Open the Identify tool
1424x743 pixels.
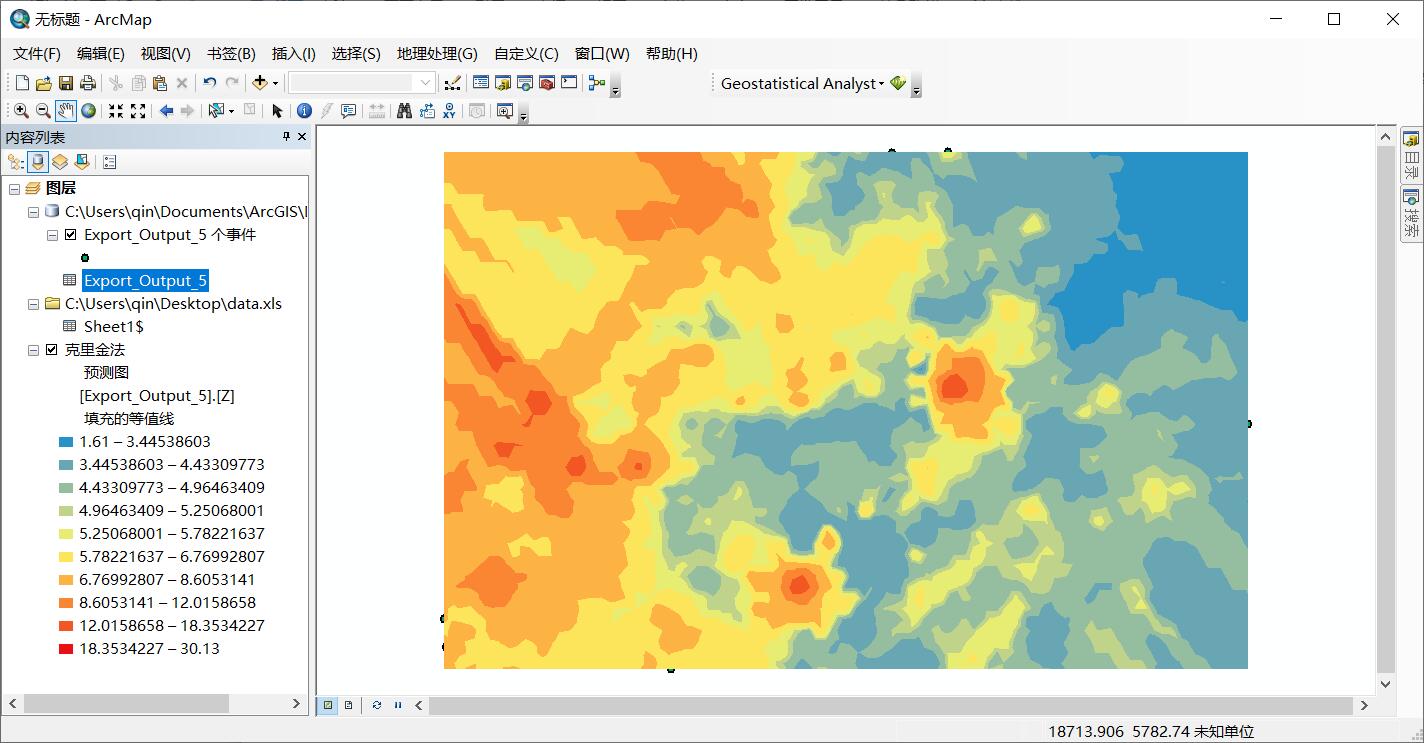tap(304, 110)
